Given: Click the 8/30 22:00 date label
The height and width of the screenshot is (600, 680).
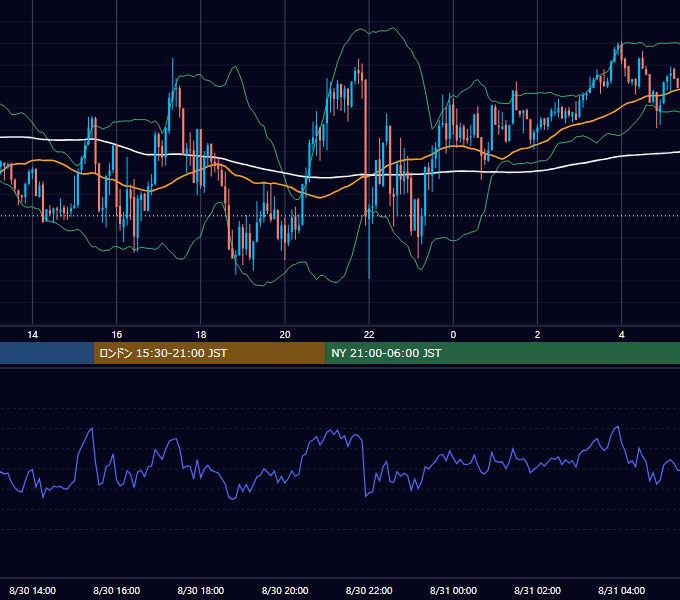Looking at the screenshot, I should (369, 590).
